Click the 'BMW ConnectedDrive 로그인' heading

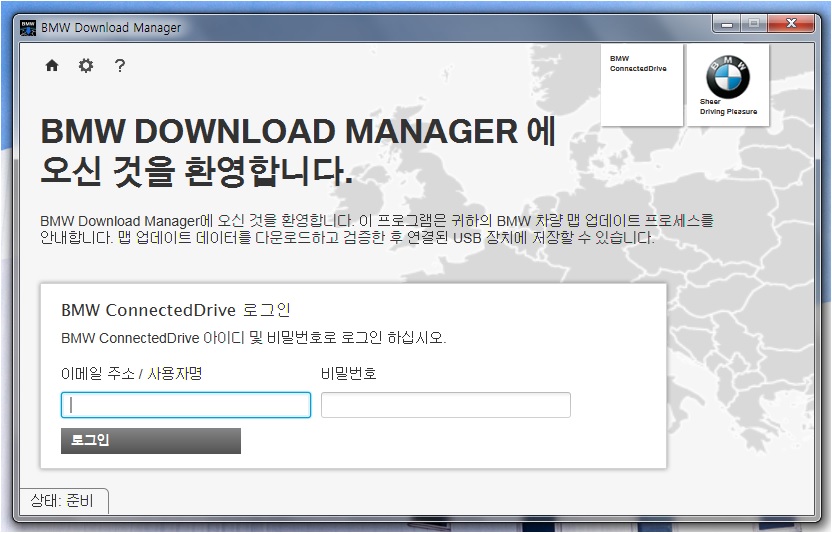(176, 310)
